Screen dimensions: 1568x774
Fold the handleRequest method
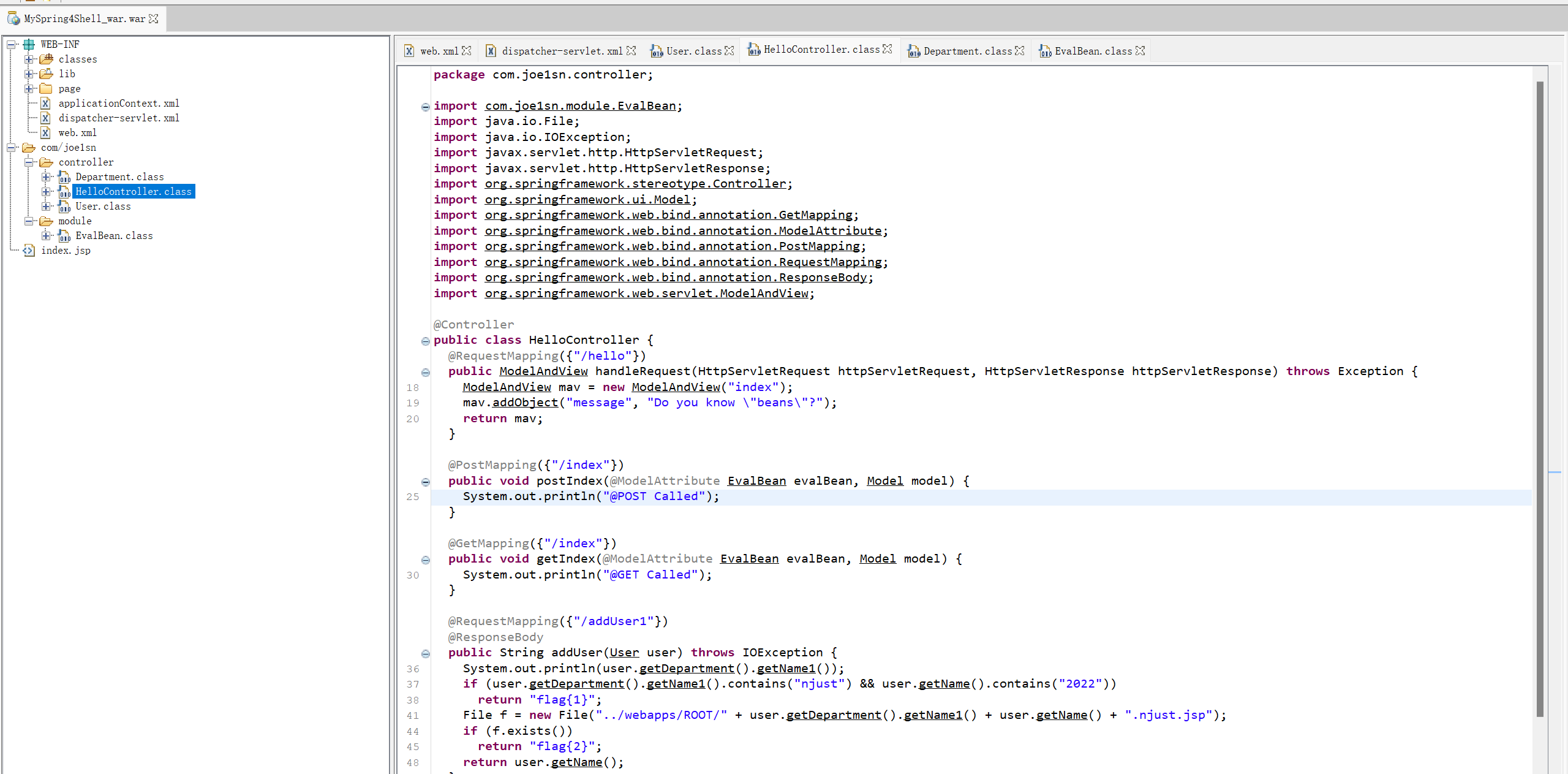point(426,372)
